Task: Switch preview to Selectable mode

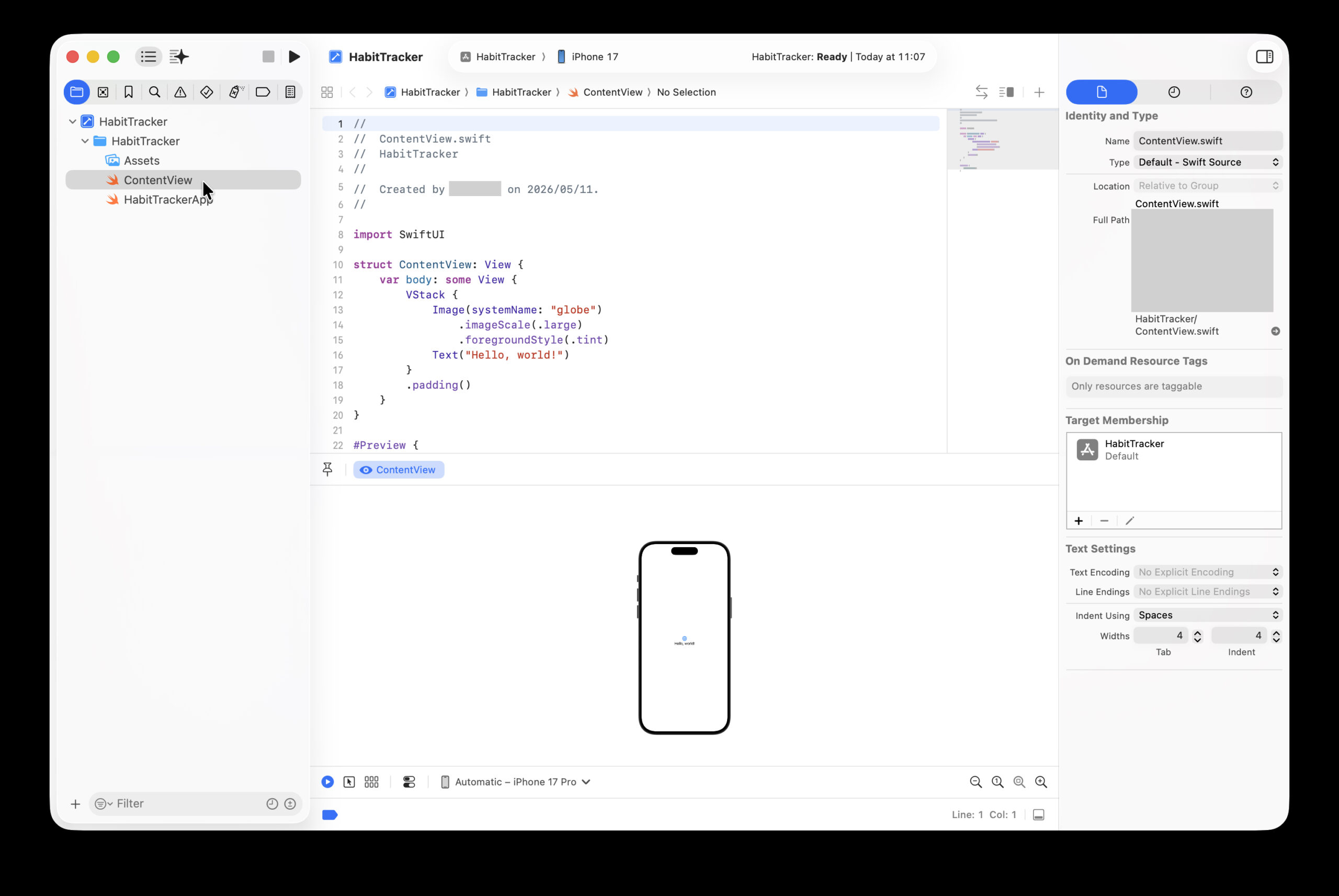Action: point(349,782)
